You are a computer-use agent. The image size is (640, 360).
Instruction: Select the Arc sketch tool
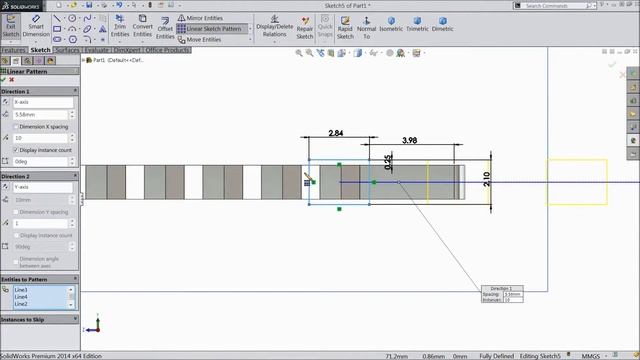coord(72,29)
